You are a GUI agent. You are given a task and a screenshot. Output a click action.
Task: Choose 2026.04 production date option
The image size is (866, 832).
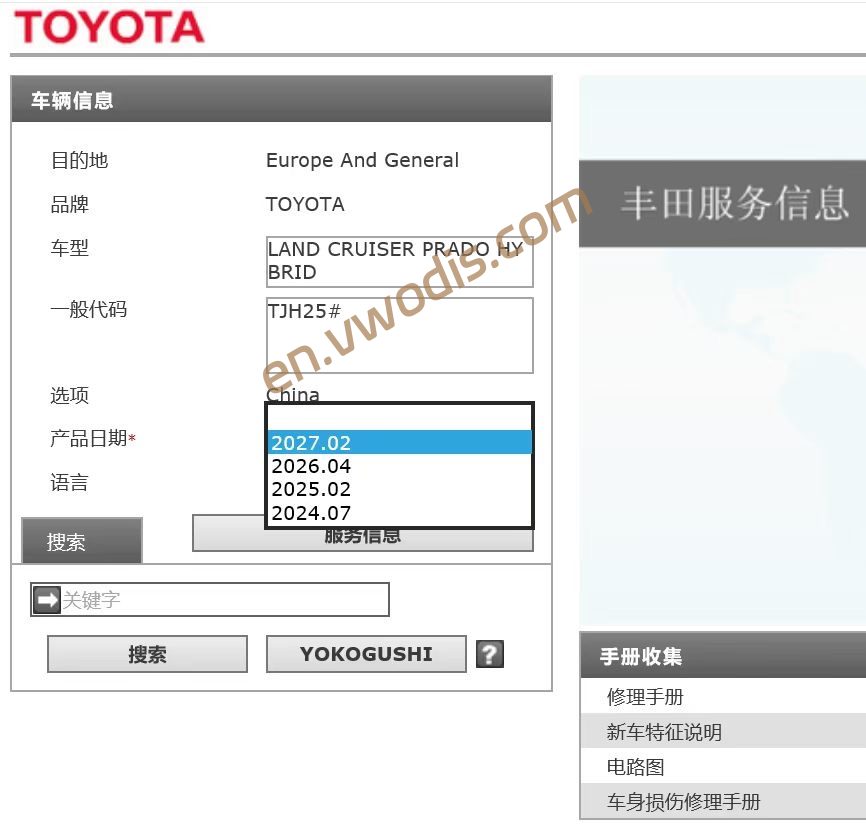tap(400, 466)
